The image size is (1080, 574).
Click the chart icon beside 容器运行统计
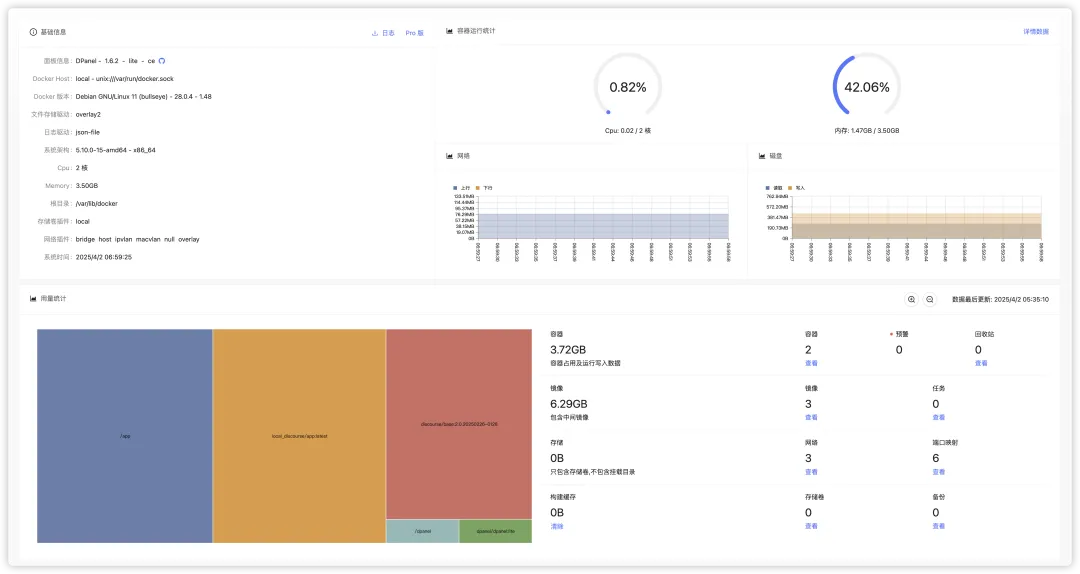(x=450, y=31)
